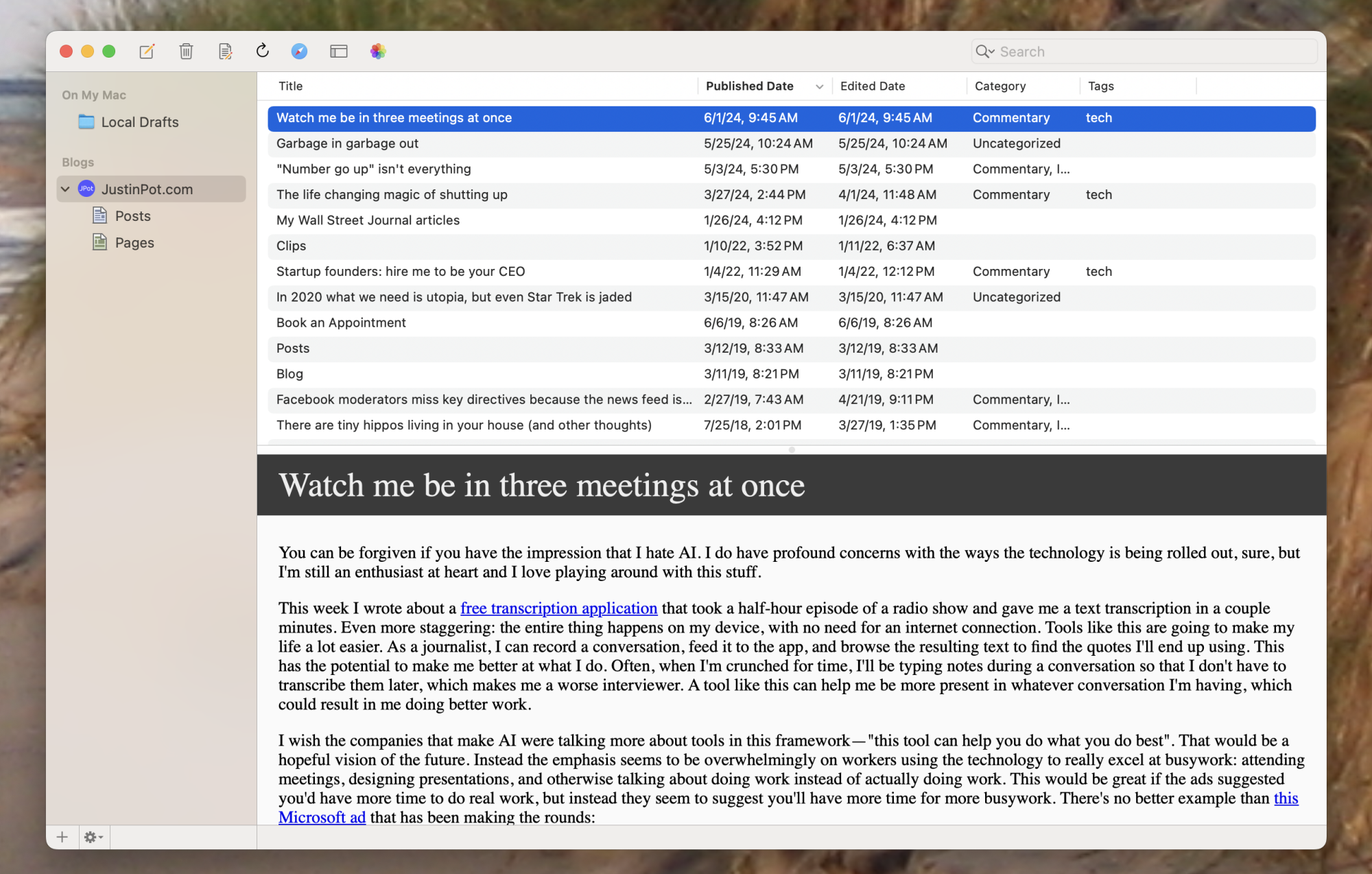Image resolution: width=1372 pixels, height=874 pixels.
Task: Click the add blog plus button
Action: click(62, 837)
